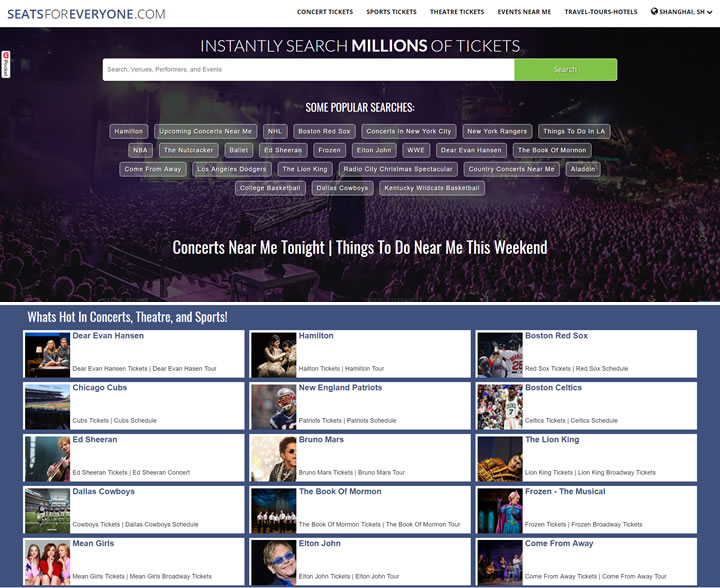
Task: Open the Frozen - The Musical thumbnail
Action: [x=500, y=510]
